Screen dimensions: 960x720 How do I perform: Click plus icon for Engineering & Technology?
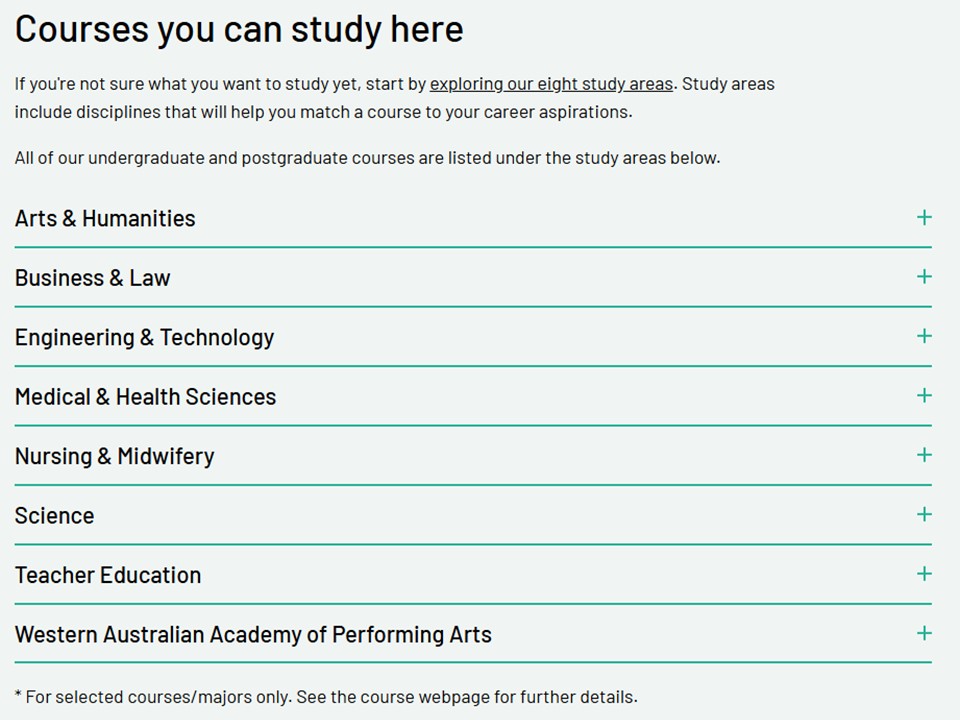[924, 336]
